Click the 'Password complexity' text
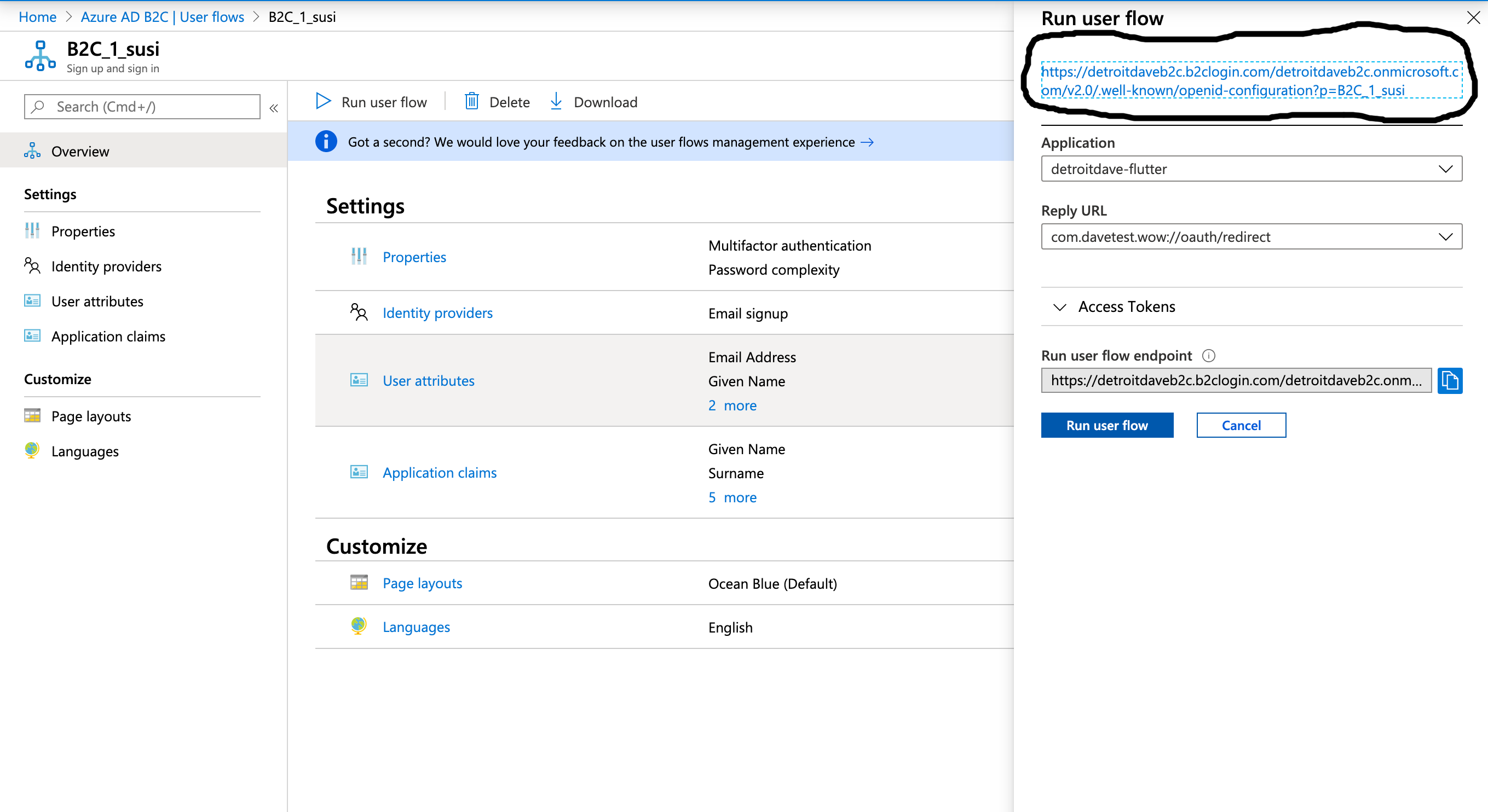This screenshot has width=1488, height=812. pos(774,270)
